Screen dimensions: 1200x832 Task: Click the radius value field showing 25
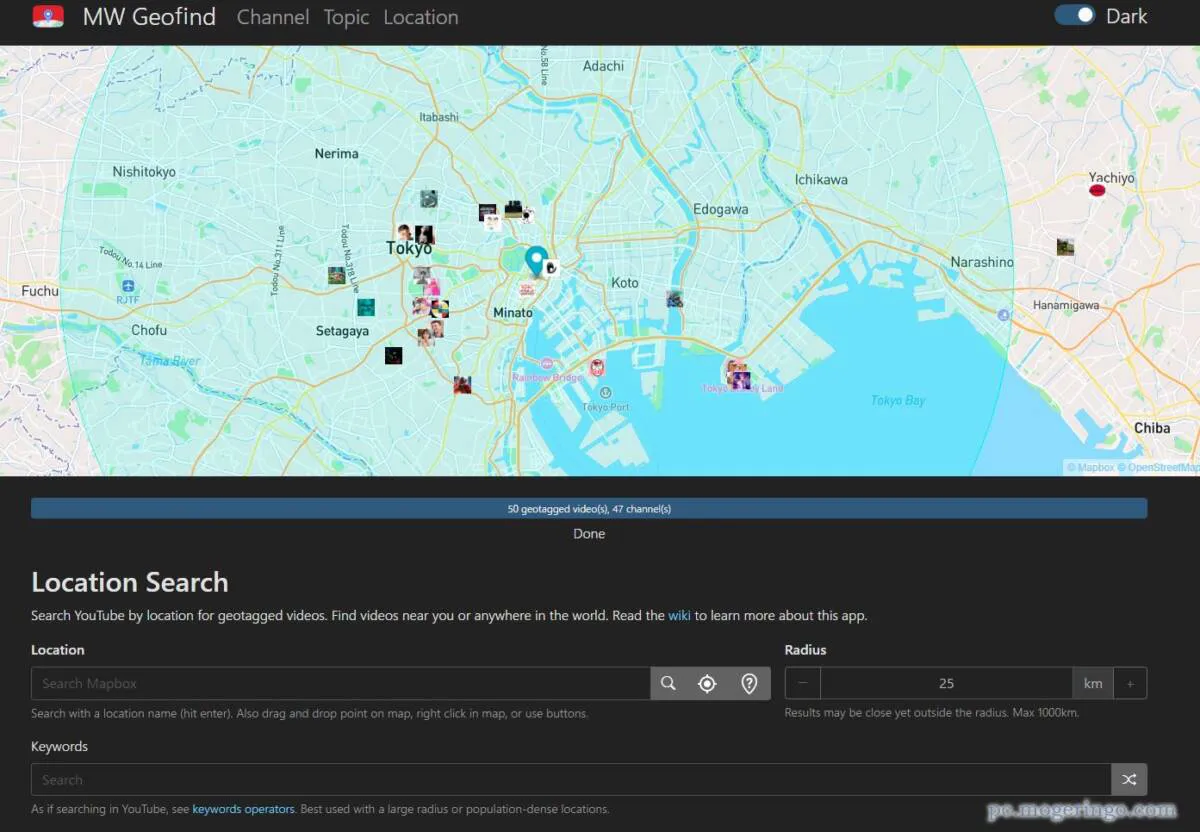click(946, 683)
